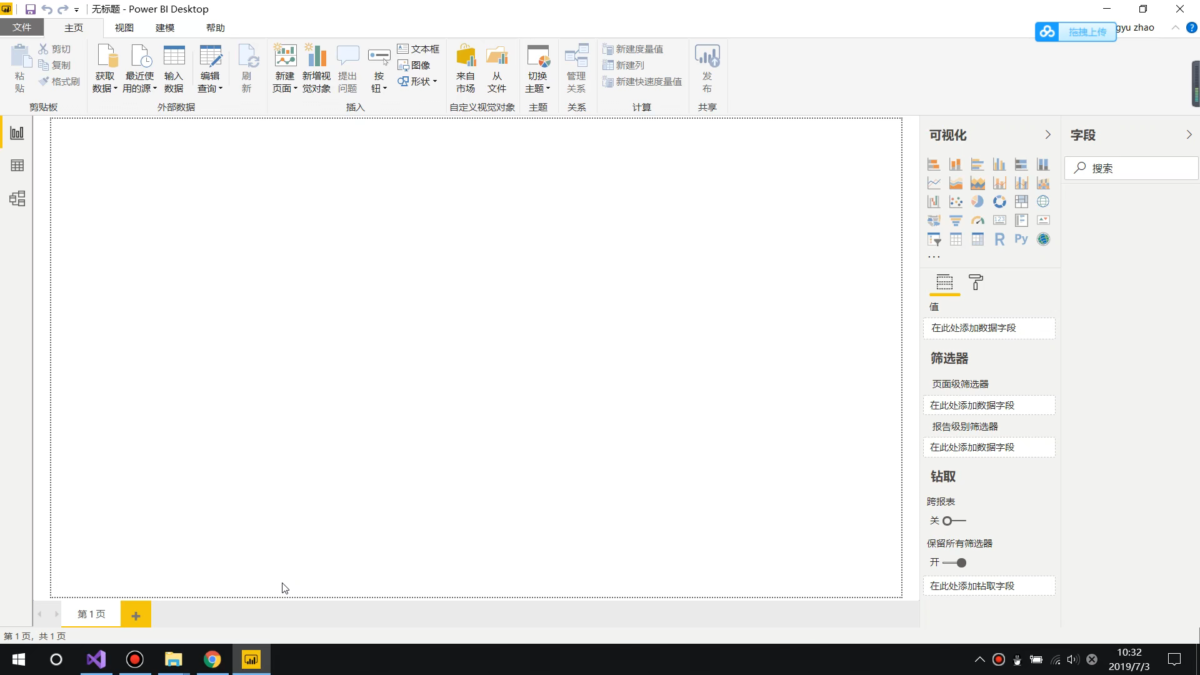Open the Model relationships view in sidebar

[x=17, y=199]
